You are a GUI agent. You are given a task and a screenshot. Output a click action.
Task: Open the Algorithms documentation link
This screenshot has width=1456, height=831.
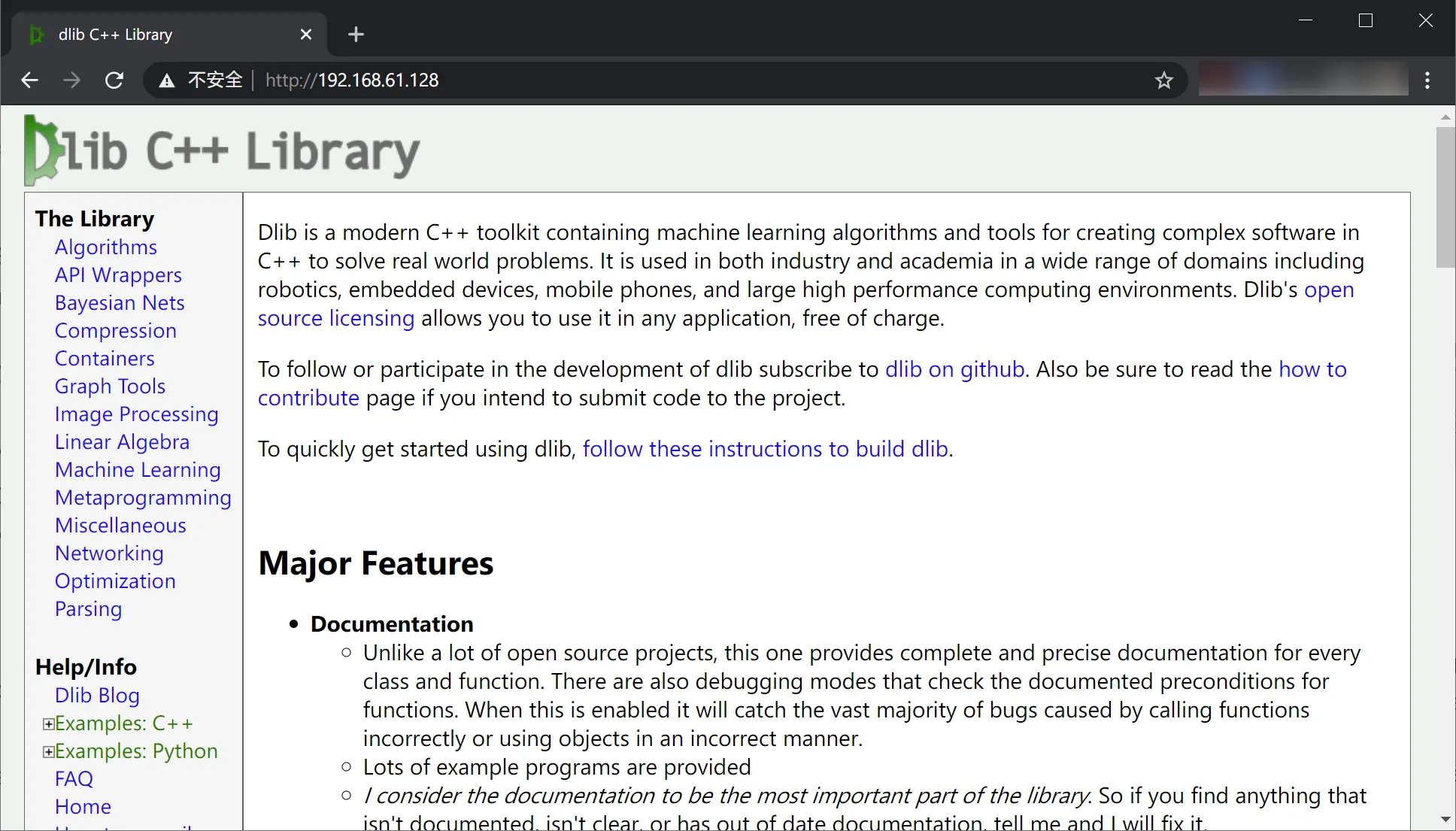tap(105, 247)
